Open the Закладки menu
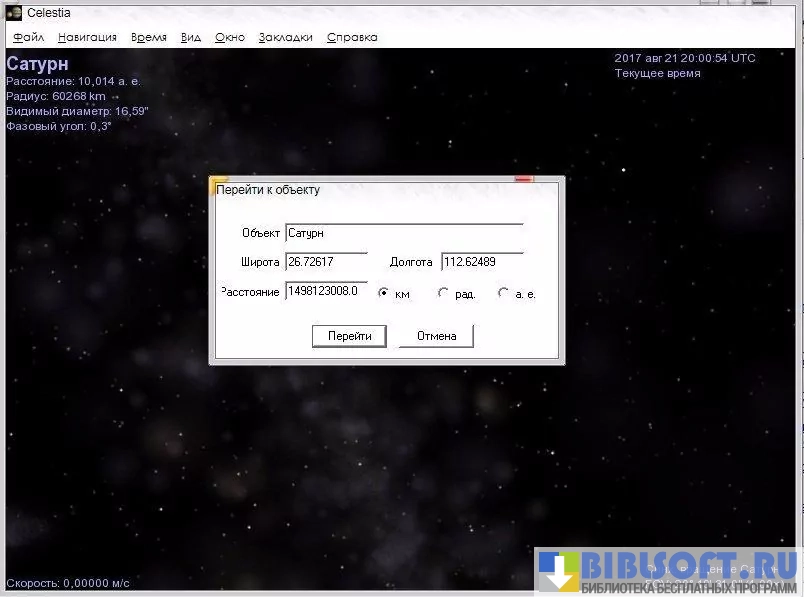Screen dimensions: 804x597 coord(286,37)
